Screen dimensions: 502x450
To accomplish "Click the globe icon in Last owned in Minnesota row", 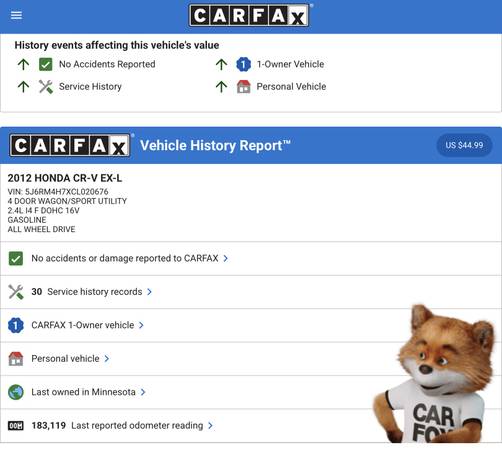I will coord(16,392).
